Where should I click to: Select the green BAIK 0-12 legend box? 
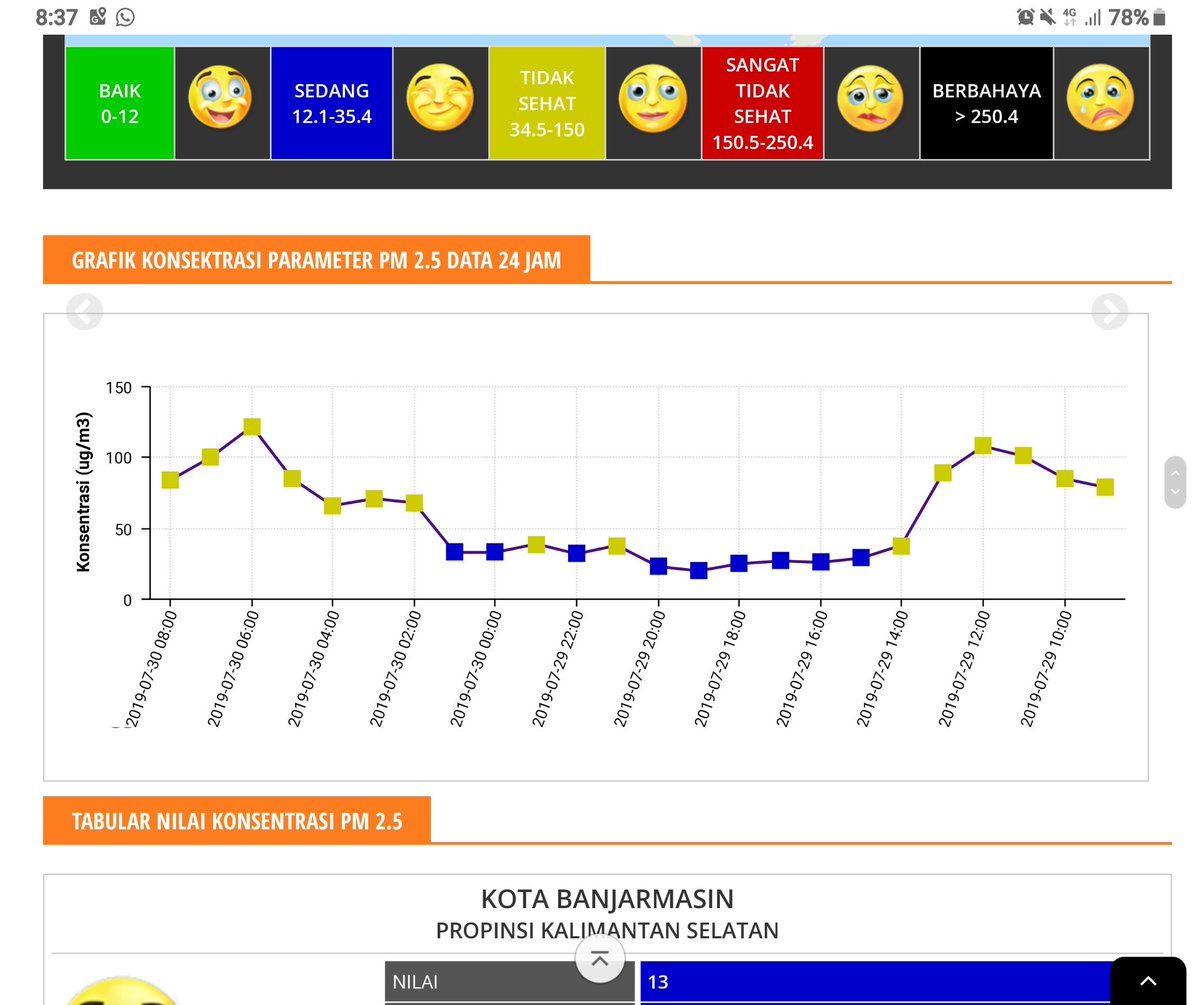point(120,103)
